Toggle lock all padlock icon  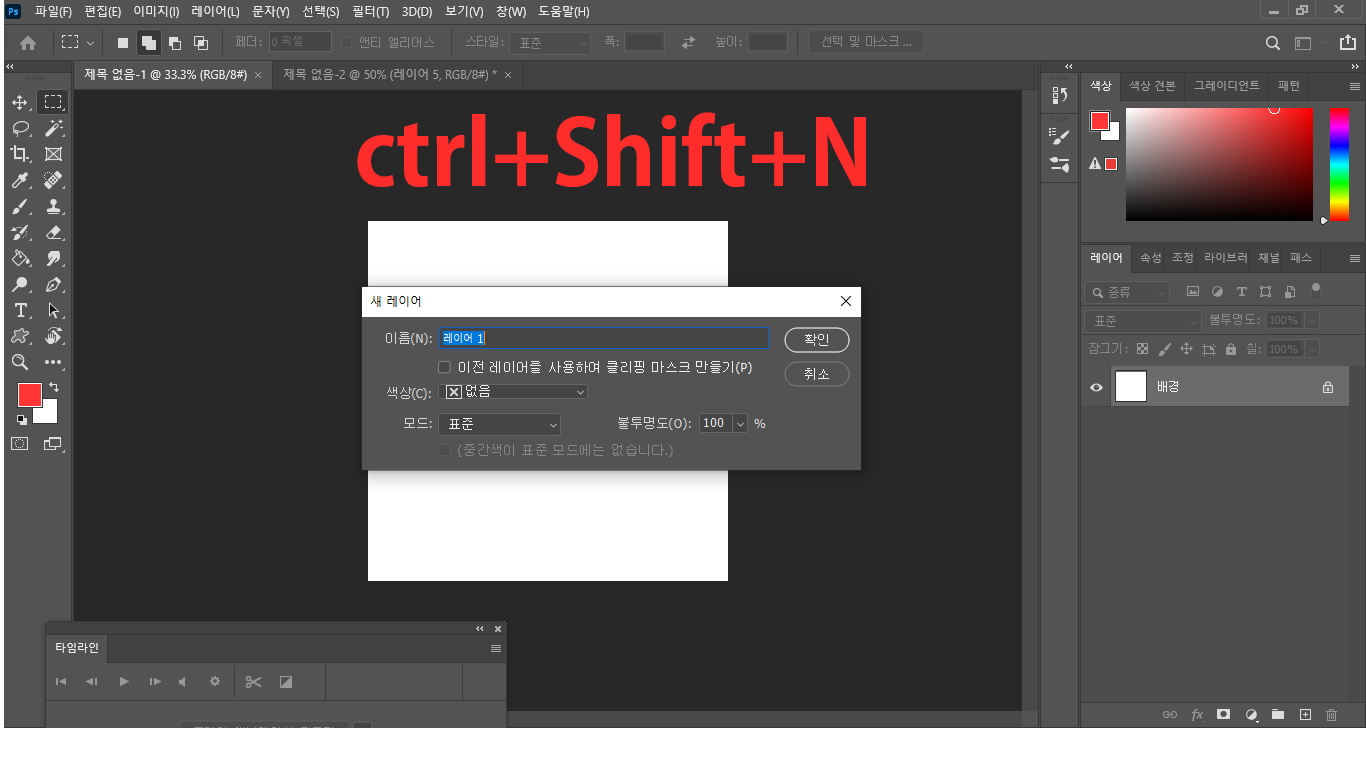(x=1231, y=349)
